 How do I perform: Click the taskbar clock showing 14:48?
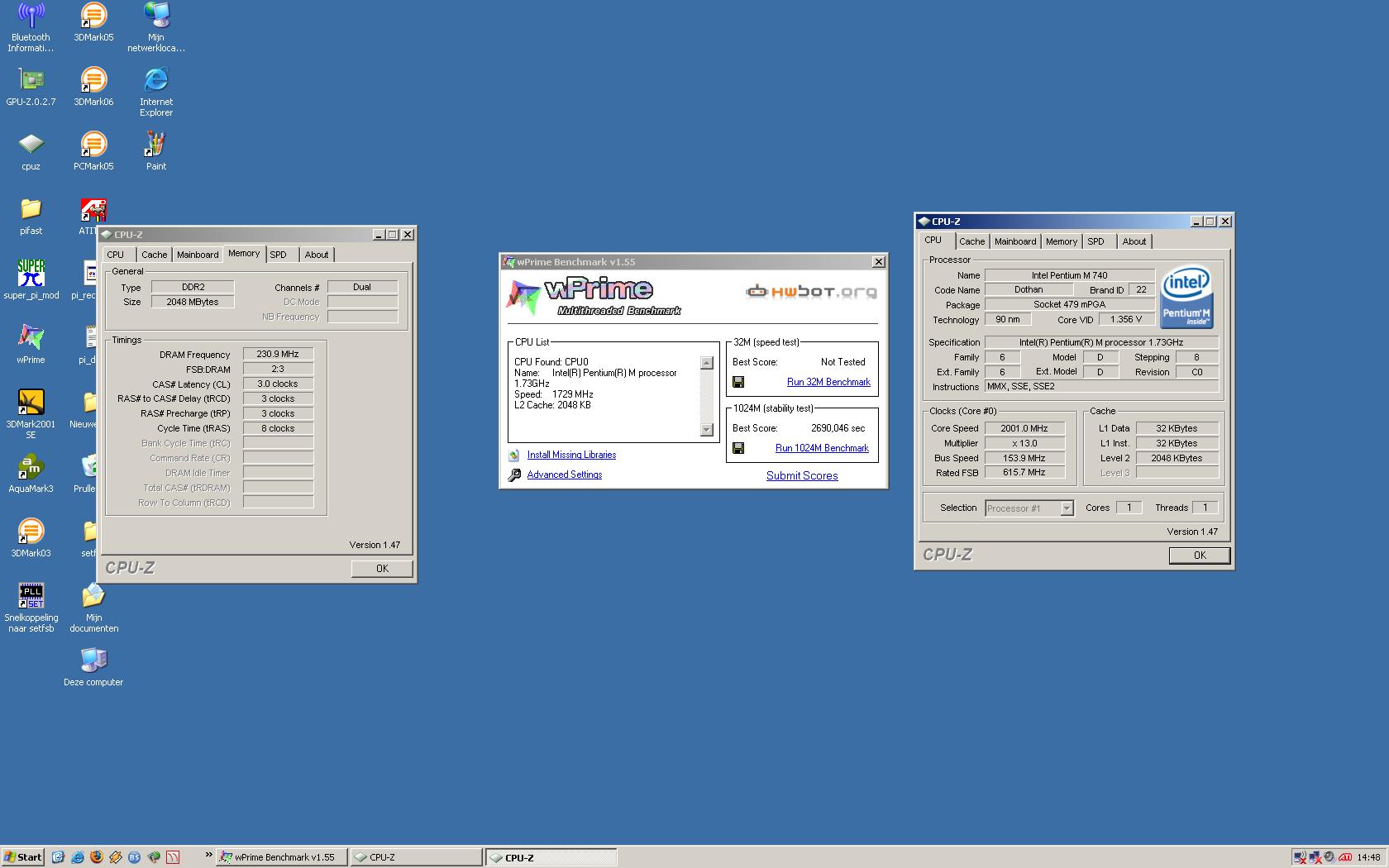click(1368, 857)
